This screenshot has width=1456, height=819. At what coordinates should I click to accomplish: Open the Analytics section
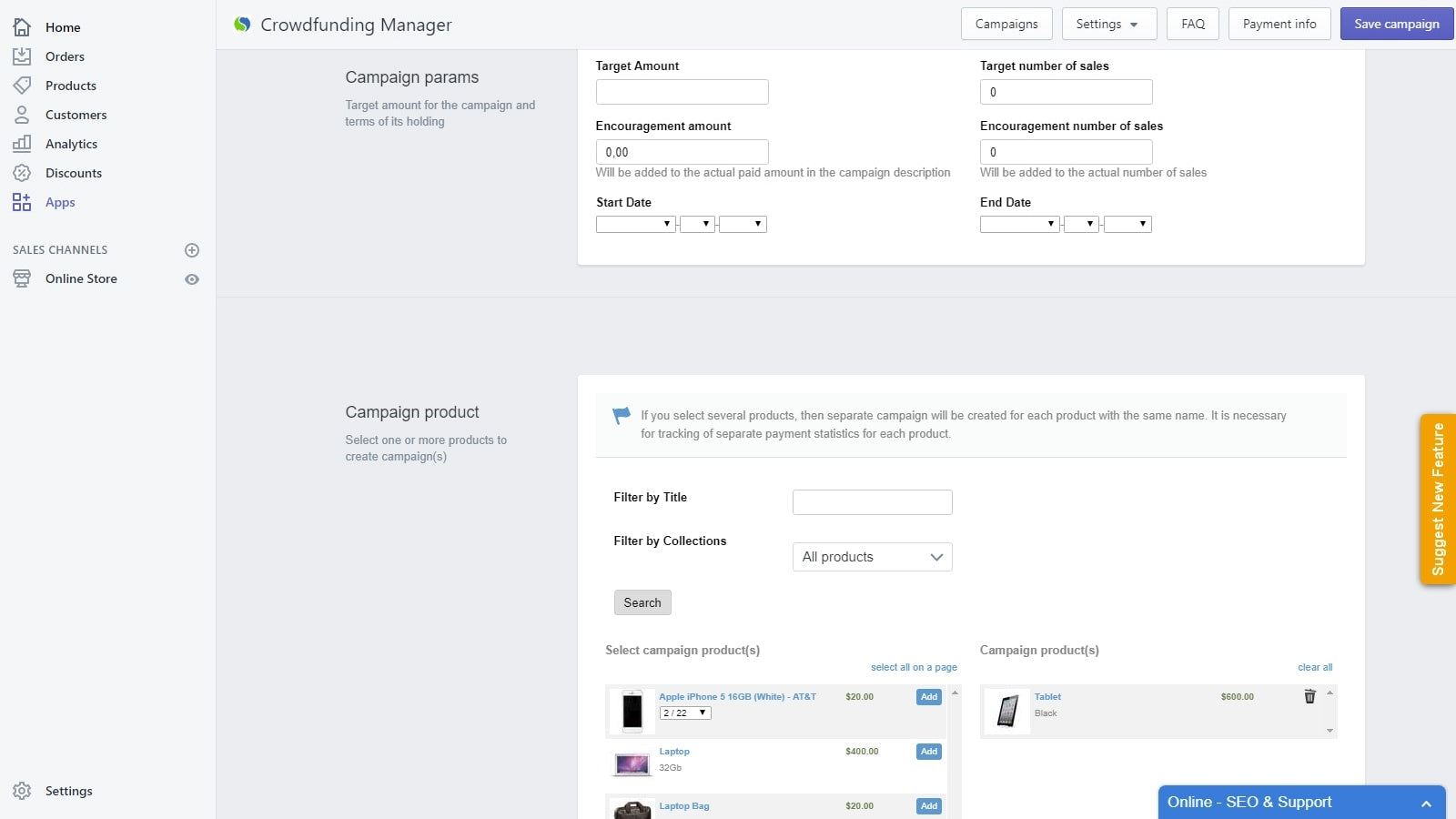tap(23, 144)
